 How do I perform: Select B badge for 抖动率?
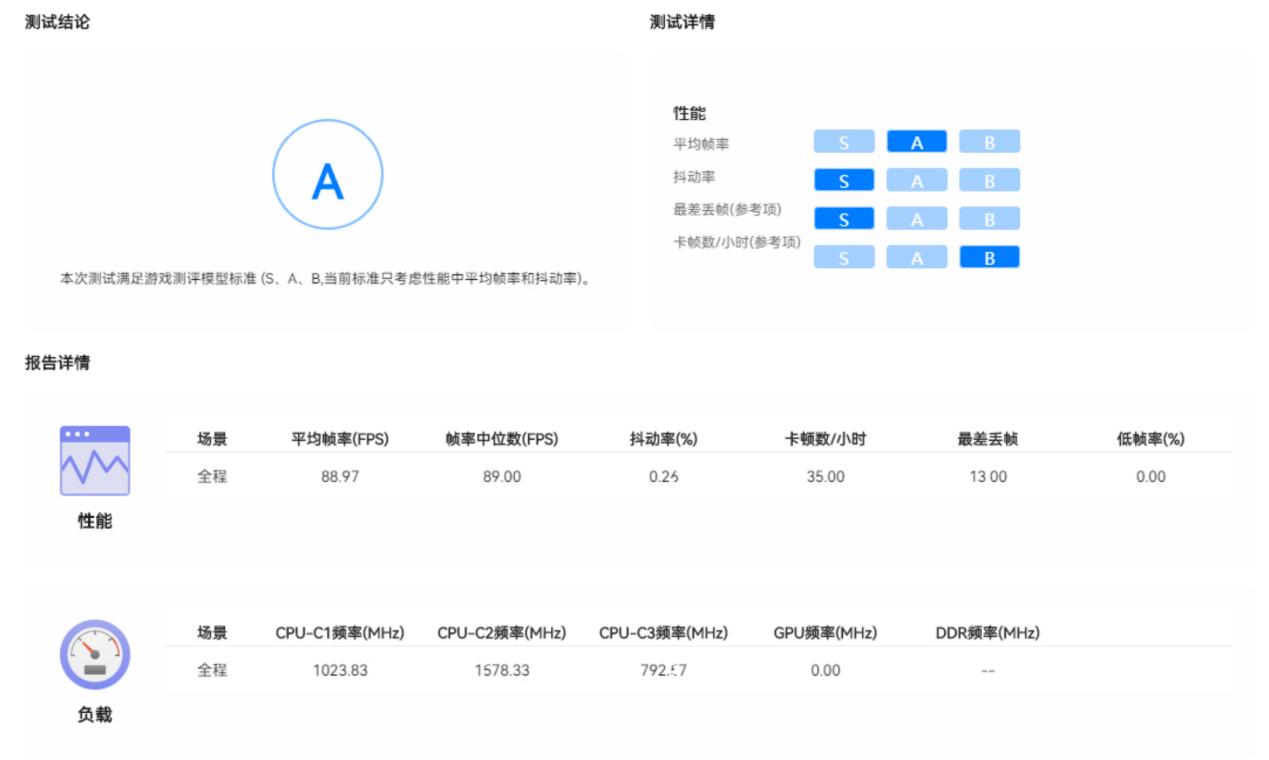(x=989, y=180)
